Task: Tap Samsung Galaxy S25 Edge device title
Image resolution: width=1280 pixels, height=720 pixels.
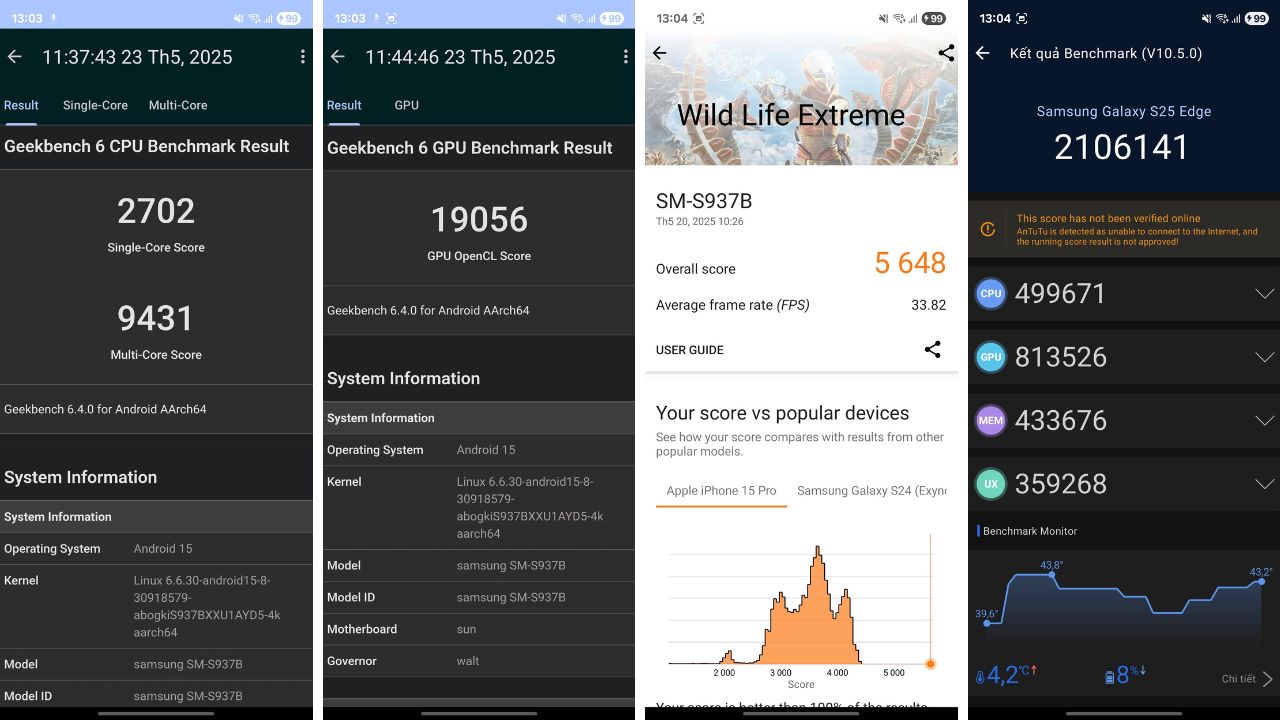Action: [x=1124, y=111]
